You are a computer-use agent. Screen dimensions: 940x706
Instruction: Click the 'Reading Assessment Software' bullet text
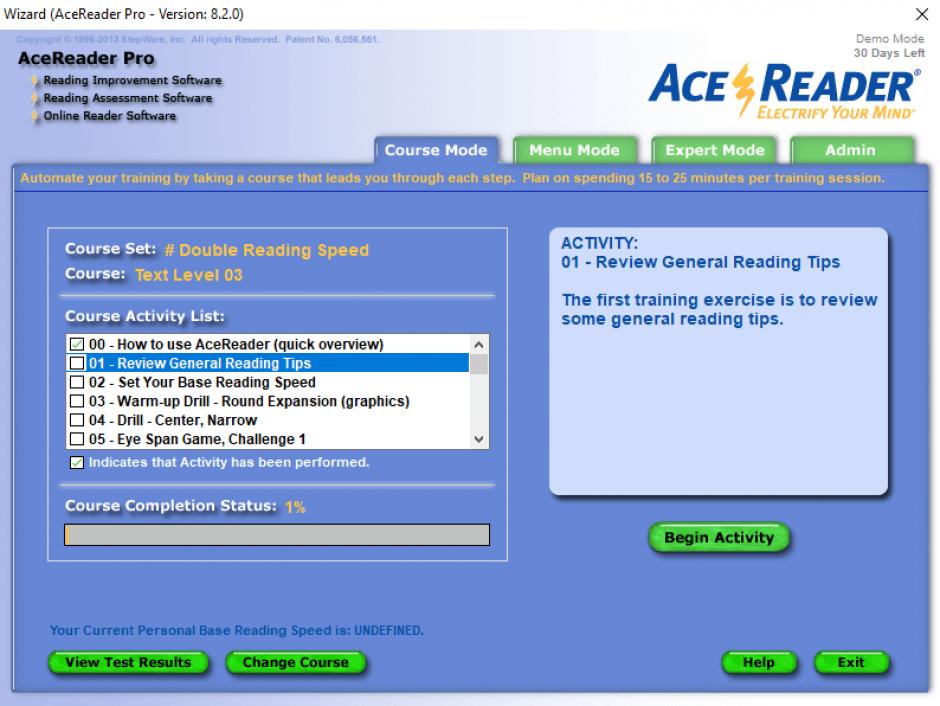[128, 98]
